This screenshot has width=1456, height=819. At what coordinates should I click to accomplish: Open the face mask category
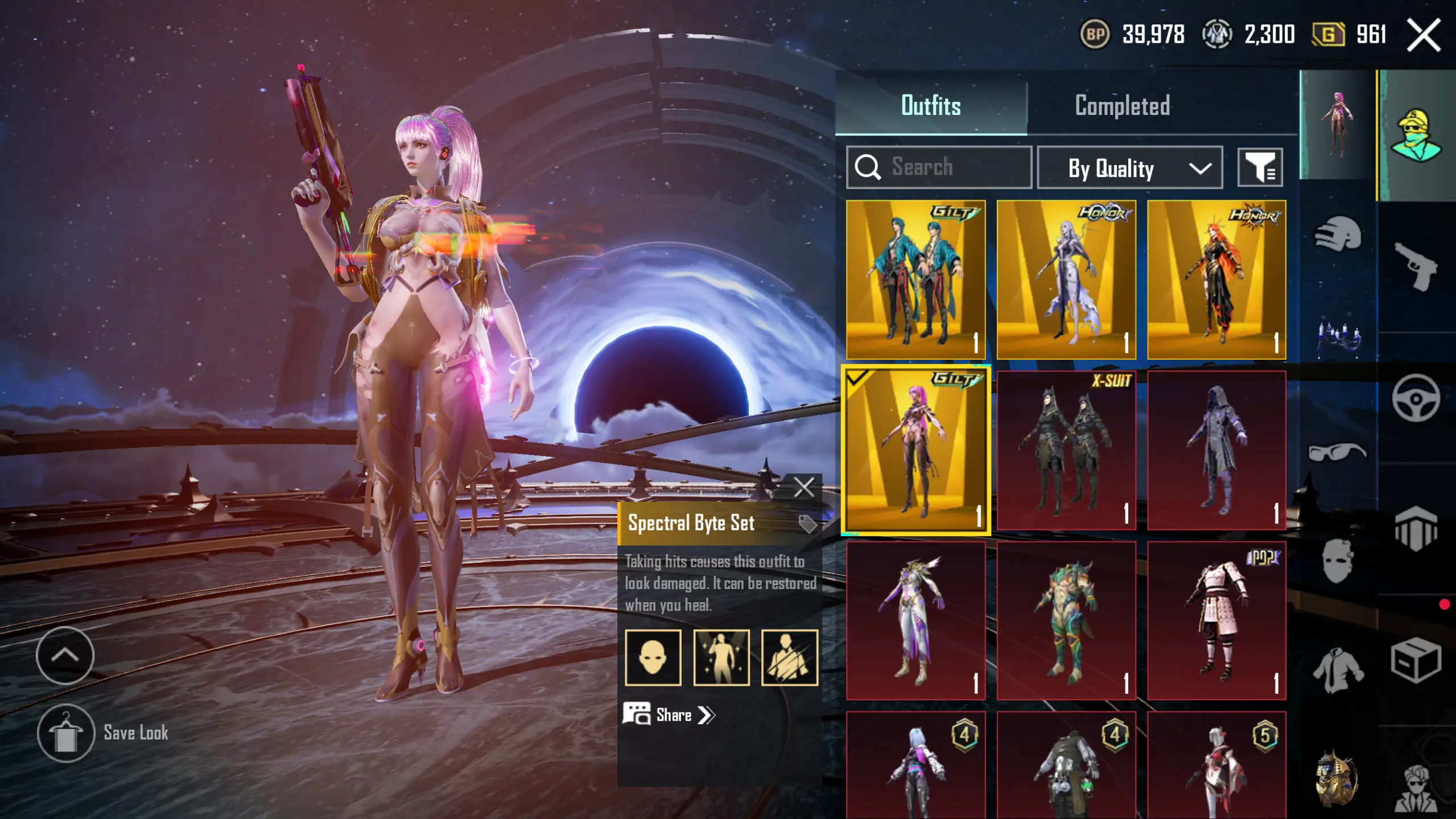[1338, 561]
